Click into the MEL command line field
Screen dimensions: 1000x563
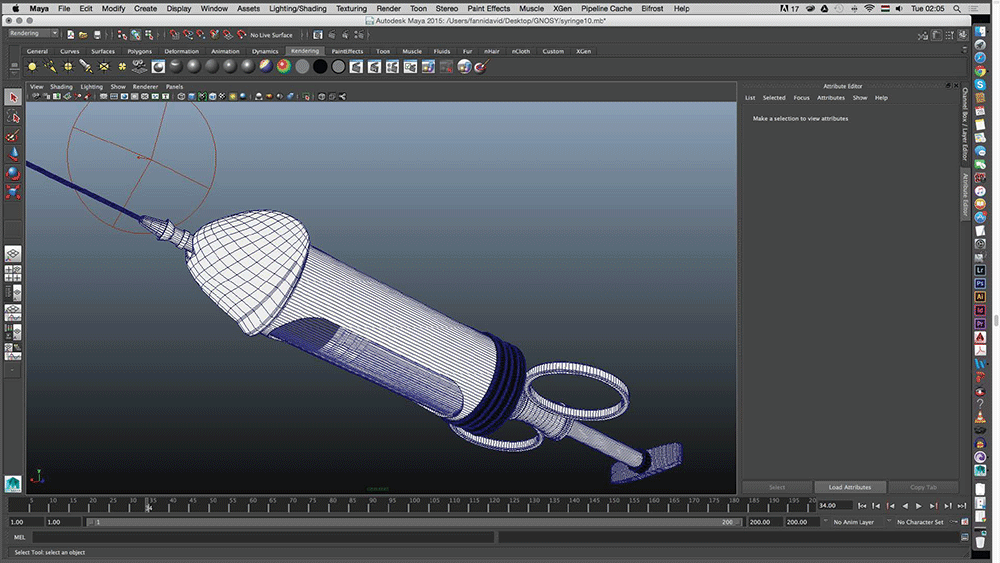click(263, 537)
